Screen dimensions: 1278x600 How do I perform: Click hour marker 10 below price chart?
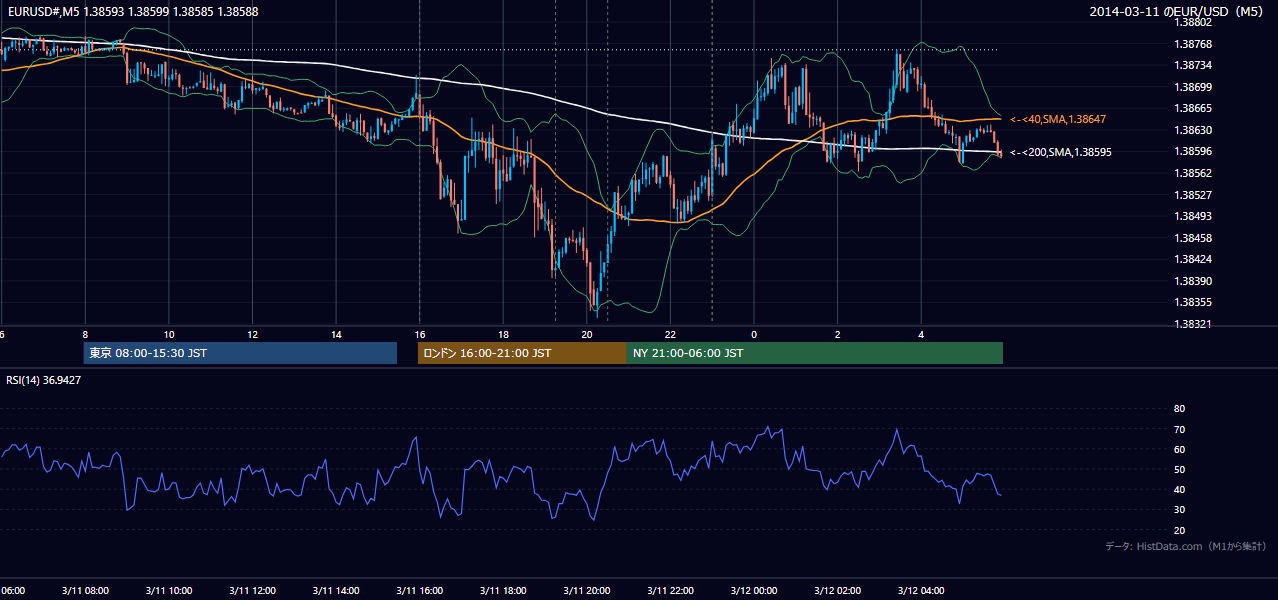(x=169, y=335)
